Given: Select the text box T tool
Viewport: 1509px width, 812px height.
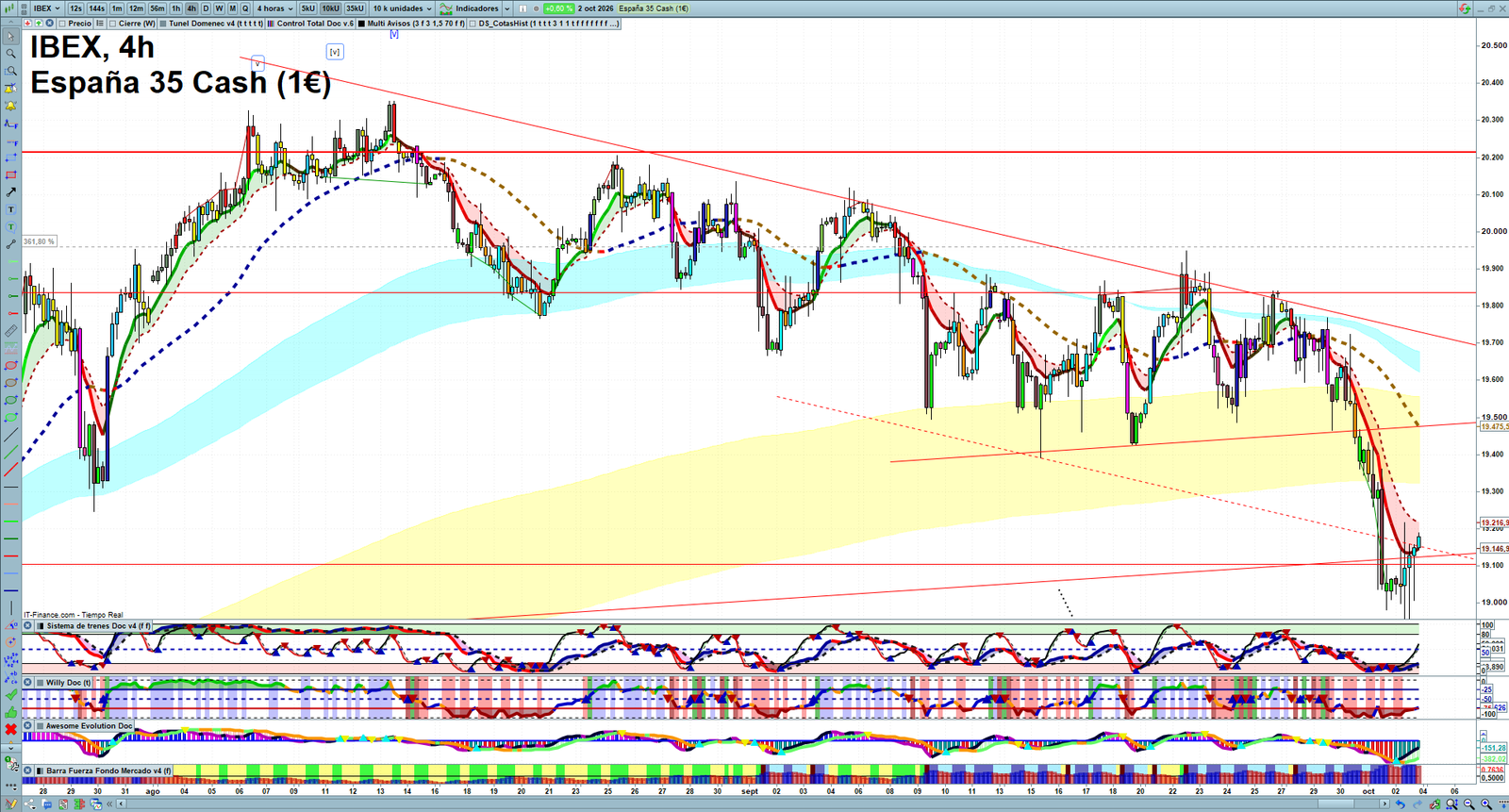Looking at the screenshot, I should tap(11, 209).
